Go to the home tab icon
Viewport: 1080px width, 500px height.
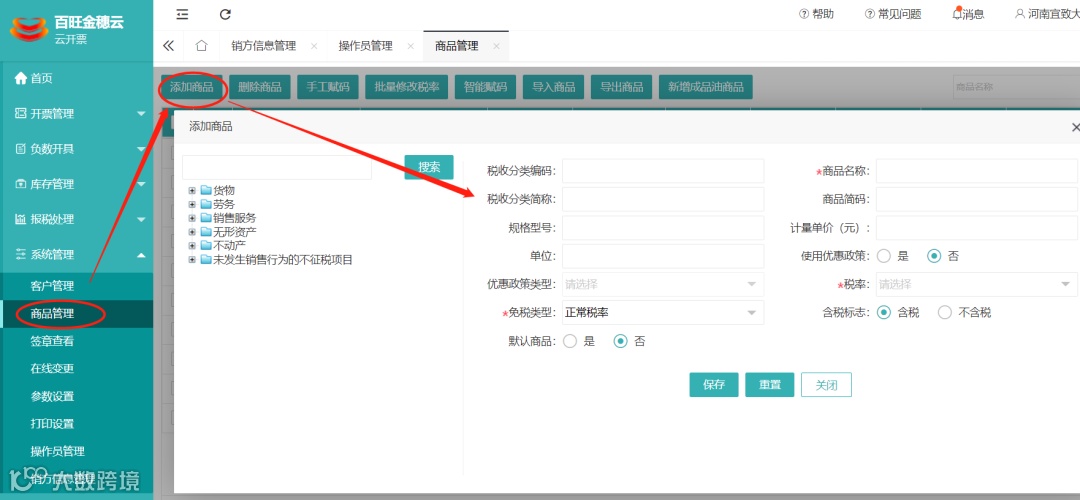[x=201, y=46]
